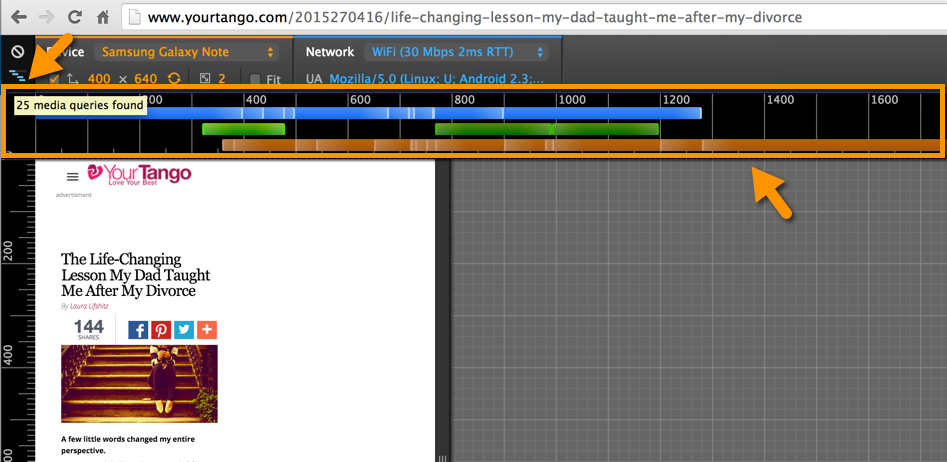This screenshot has height=462, width=947.
Task: Go to the browser home page
Action: pos(103,18)
